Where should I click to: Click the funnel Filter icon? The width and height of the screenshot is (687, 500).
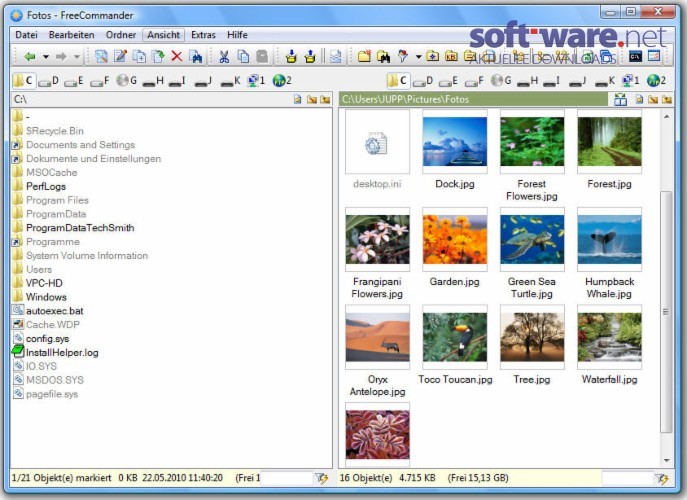[x=403, y=56]
